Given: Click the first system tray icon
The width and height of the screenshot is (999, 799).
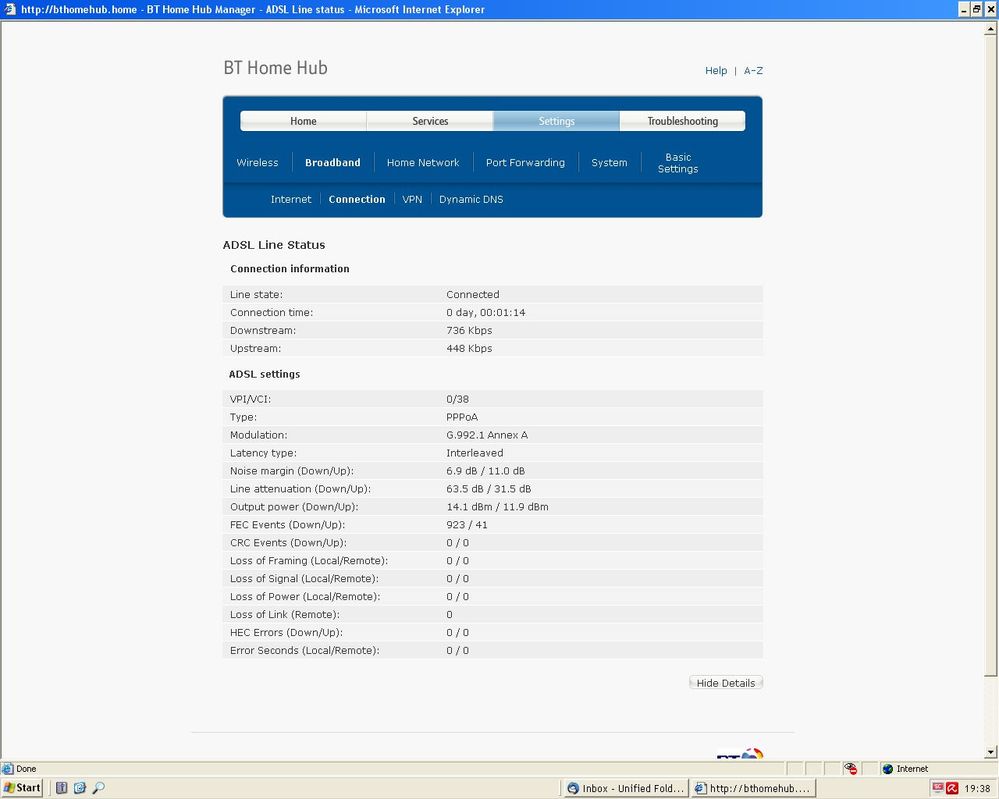Looking at the screenshot, I should click(938, 788).
